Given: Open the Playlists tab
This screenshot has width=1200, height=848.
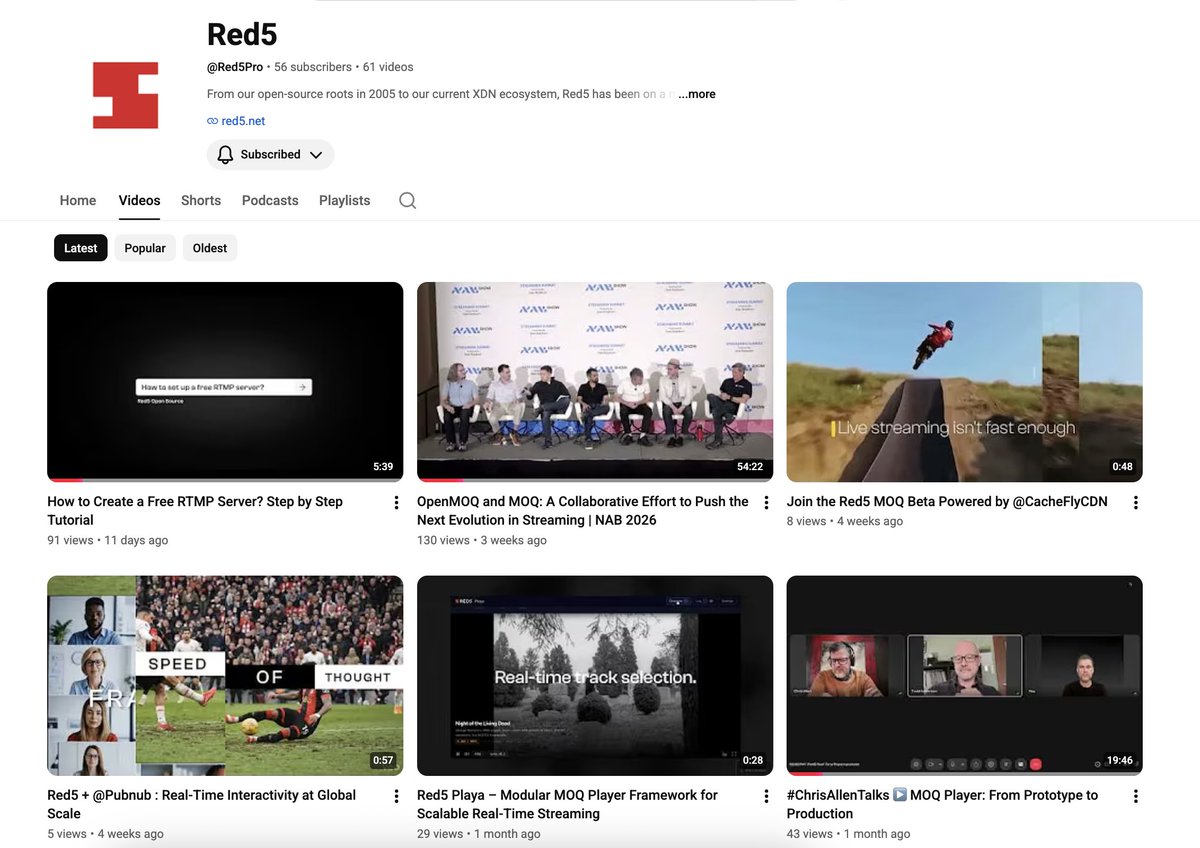Looking at the screenshot, I should point(345,200).
